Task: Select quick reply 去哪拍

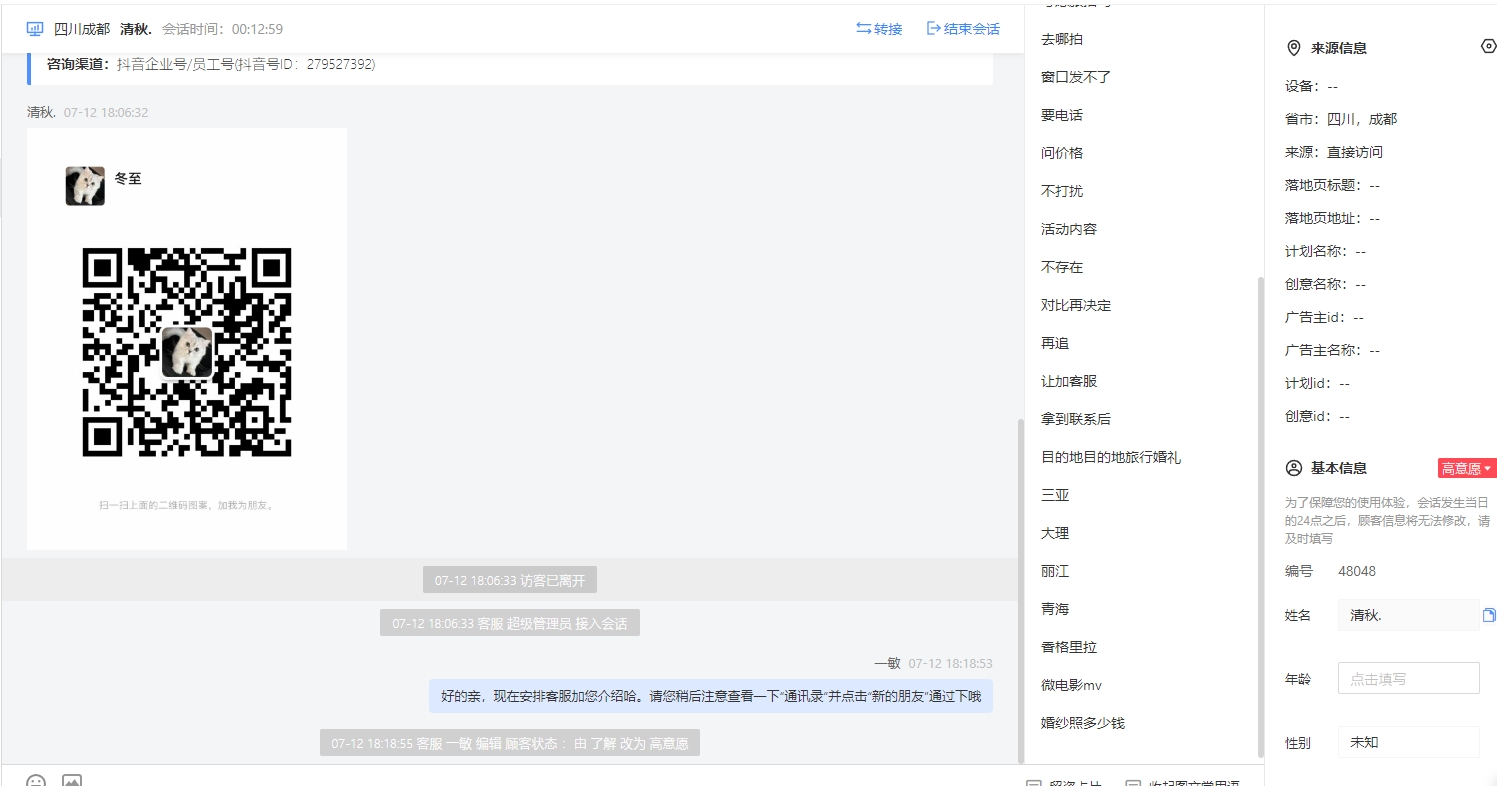Action: pos(1062,39)
